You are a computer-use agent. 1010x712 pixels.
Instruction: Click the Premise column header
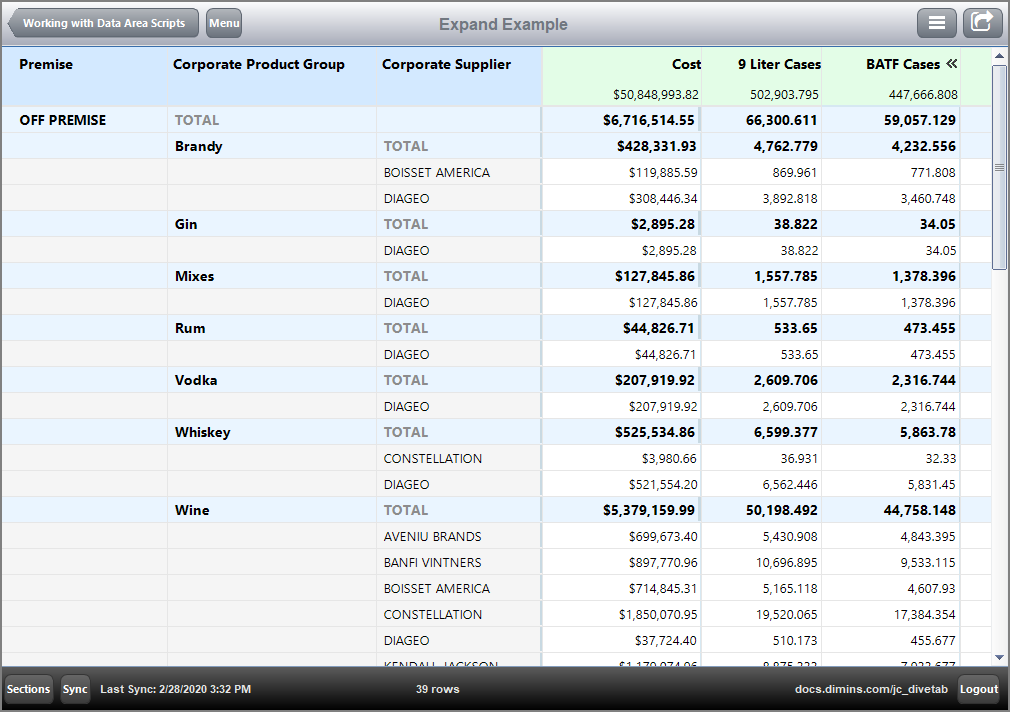(x=46, y=63)
